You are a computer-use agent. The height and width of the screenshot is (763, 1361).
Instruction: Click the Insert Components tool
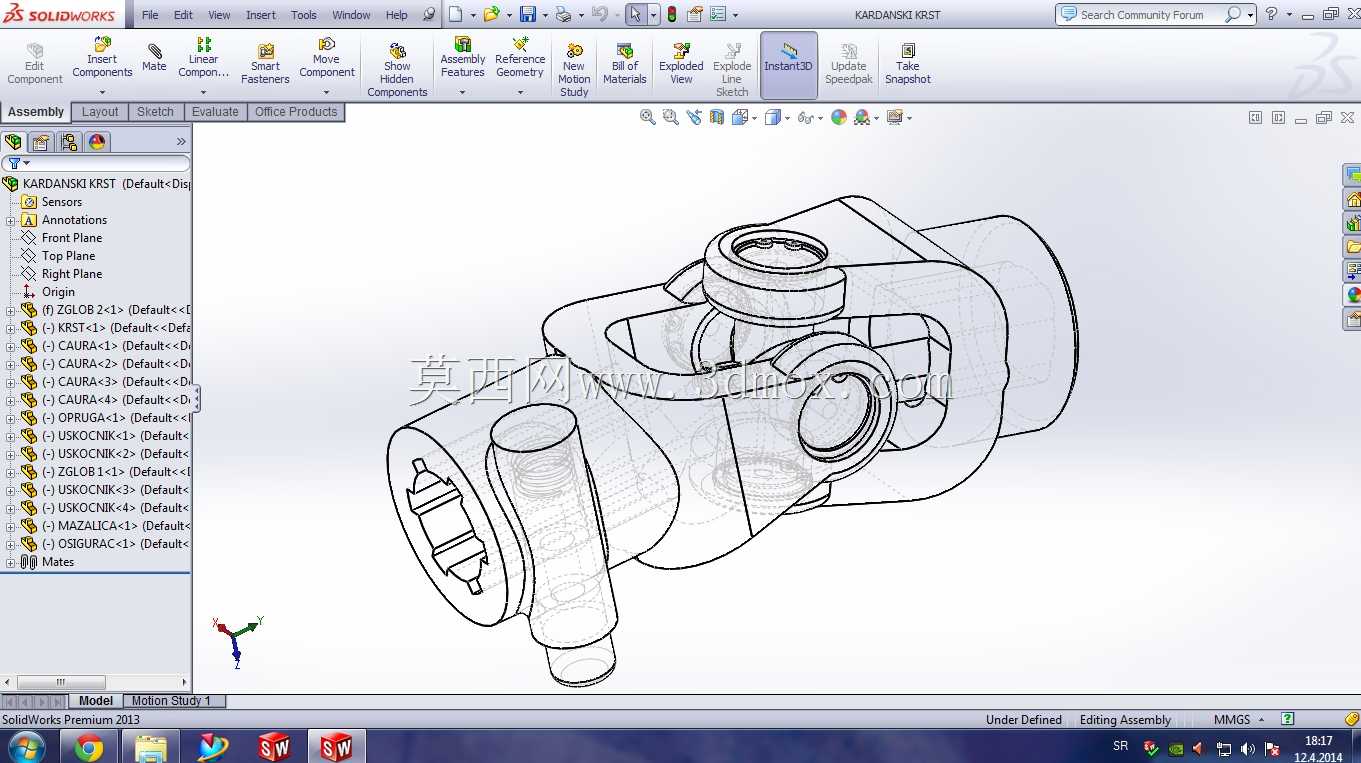tap(102, 58)
